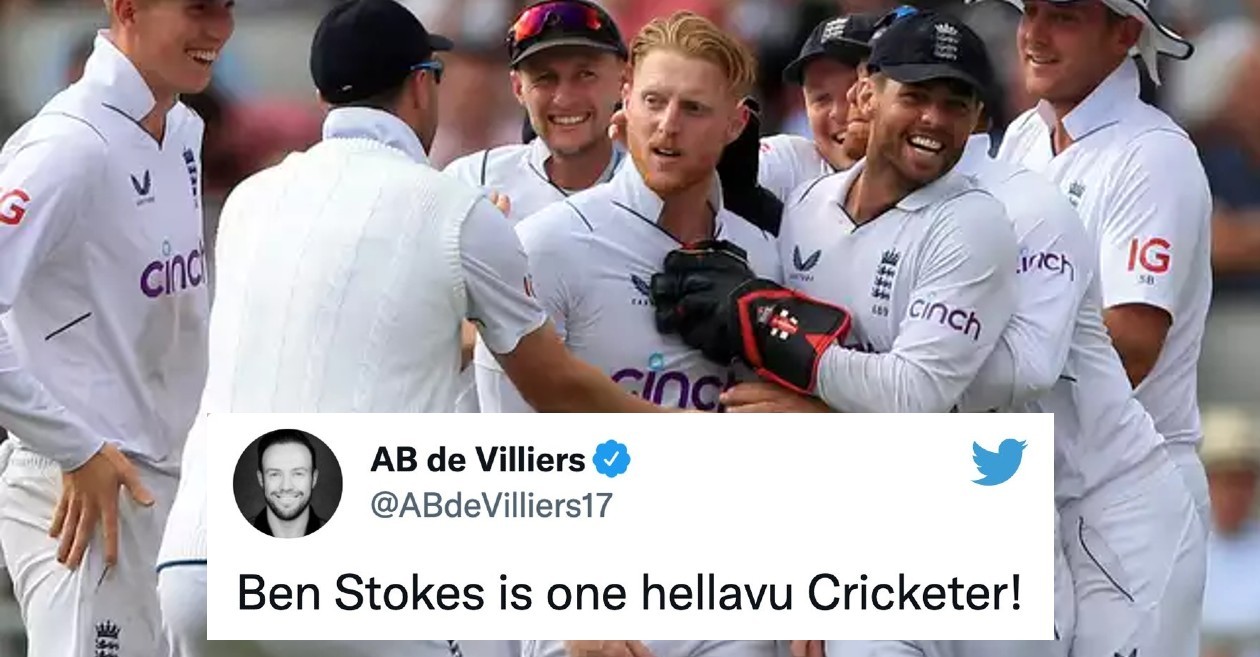1260x657 pixels.
Task: Open the AB de Villiers display name
Action: [477, 459]
